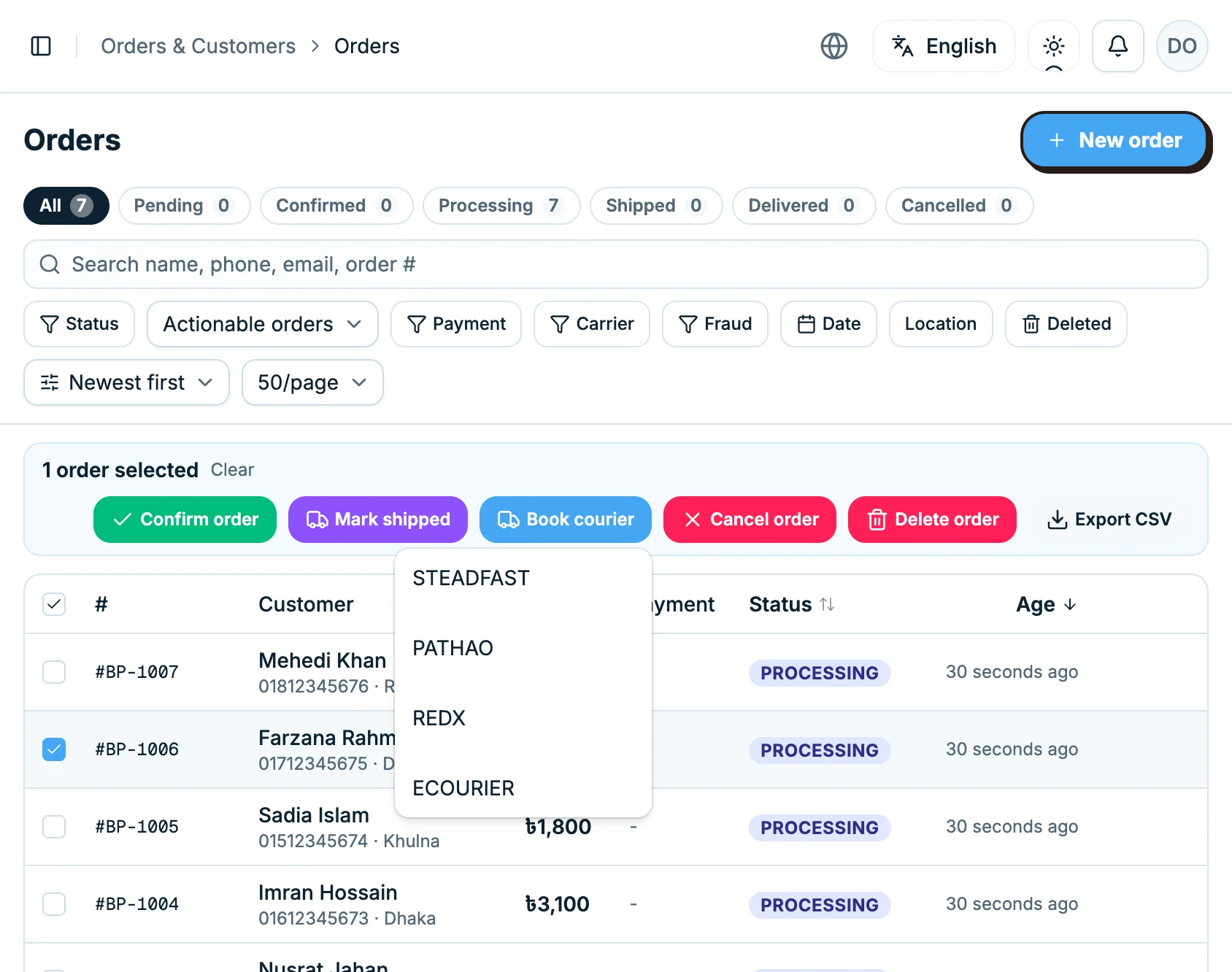Choose PATHAO courier option

523,648
